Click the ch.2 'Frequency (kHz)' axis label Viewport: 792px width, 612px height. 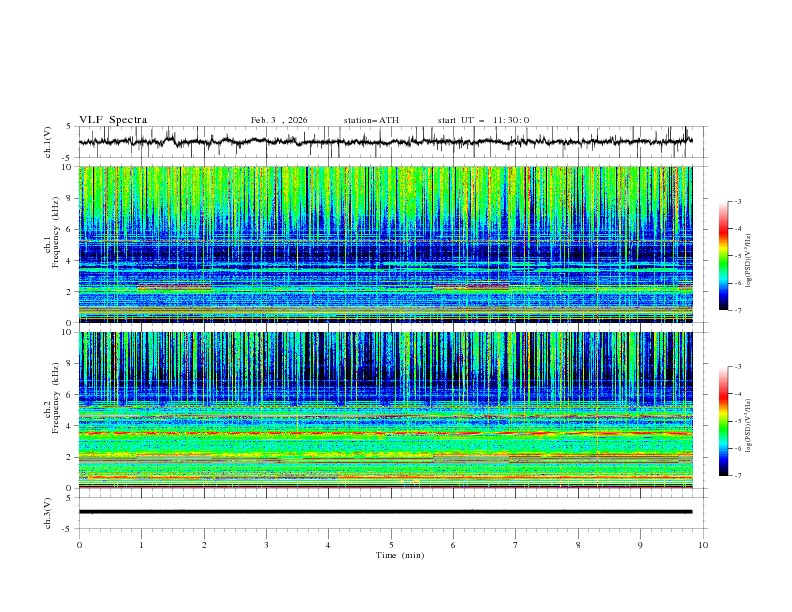pos(55,397)
